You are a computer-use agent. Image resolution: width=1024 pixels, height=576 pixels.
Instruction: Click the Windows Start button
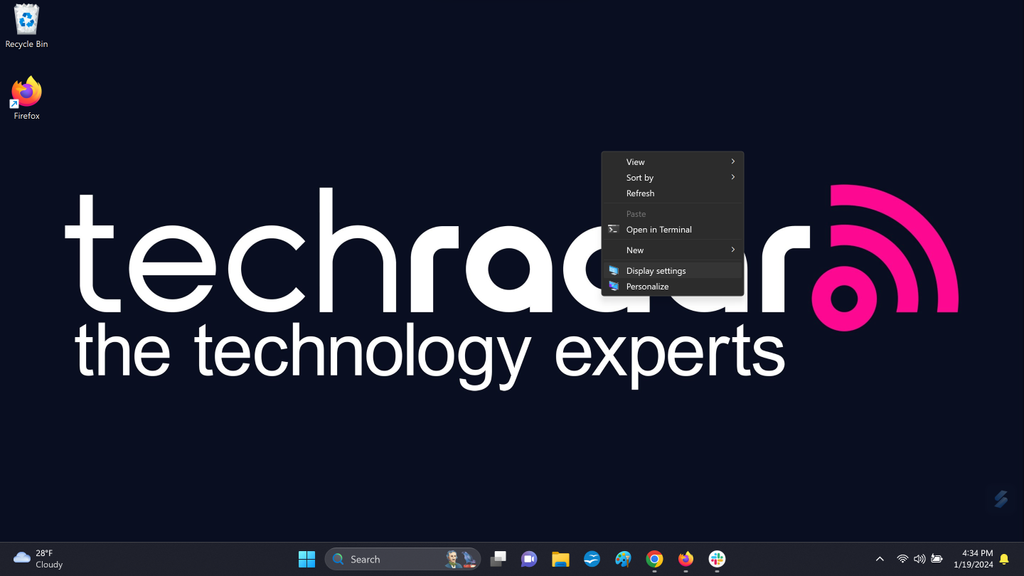306,558
